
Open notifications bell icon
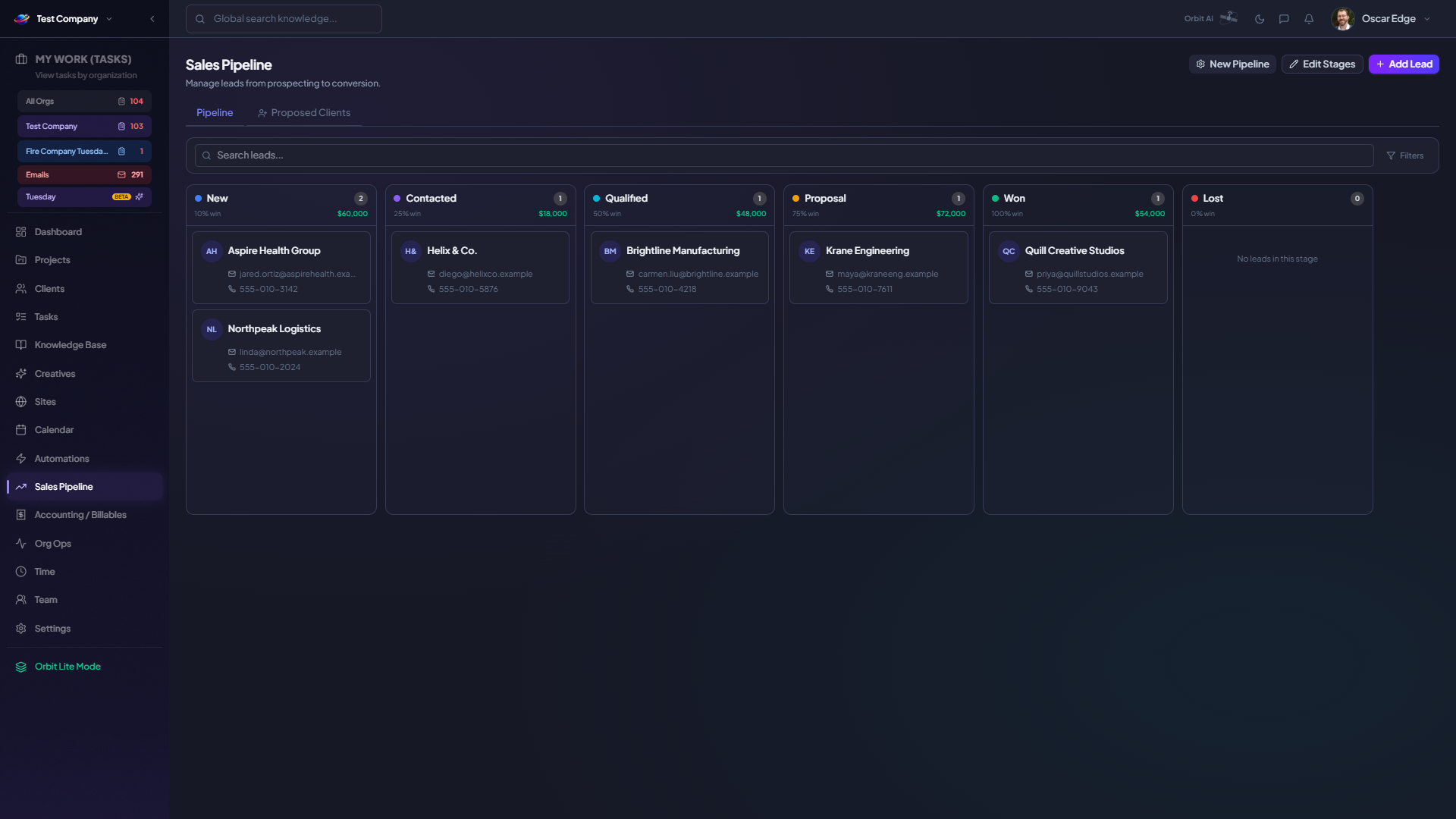(1309, 19)
